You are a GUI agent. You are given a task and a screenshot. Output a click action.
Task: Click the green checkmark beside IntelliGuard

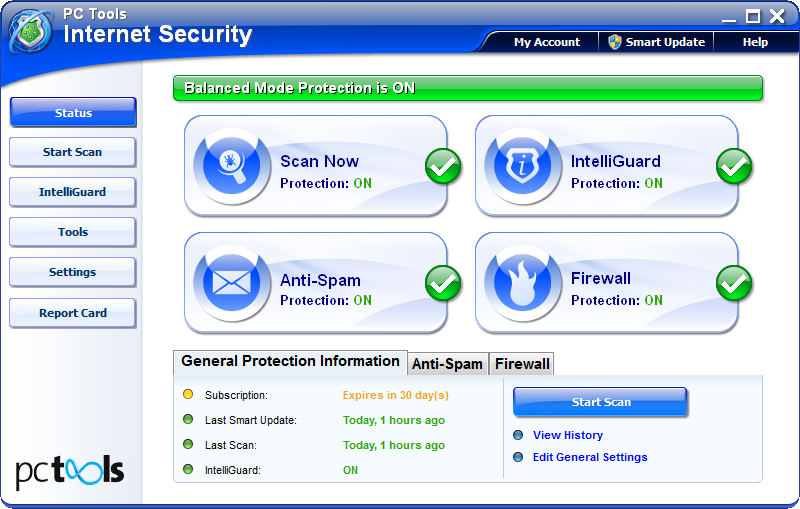click(734, 167)
